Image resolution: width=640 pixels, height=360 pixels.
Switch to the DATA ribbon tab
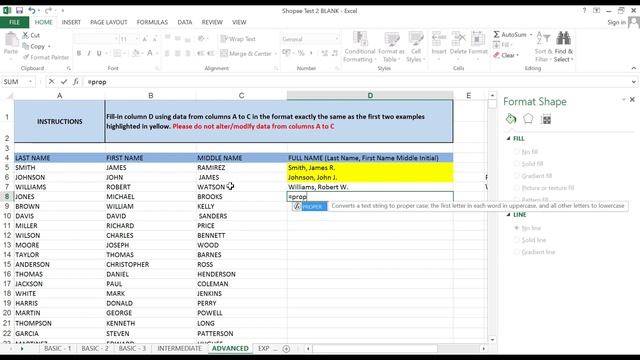[x=184, y=22]
